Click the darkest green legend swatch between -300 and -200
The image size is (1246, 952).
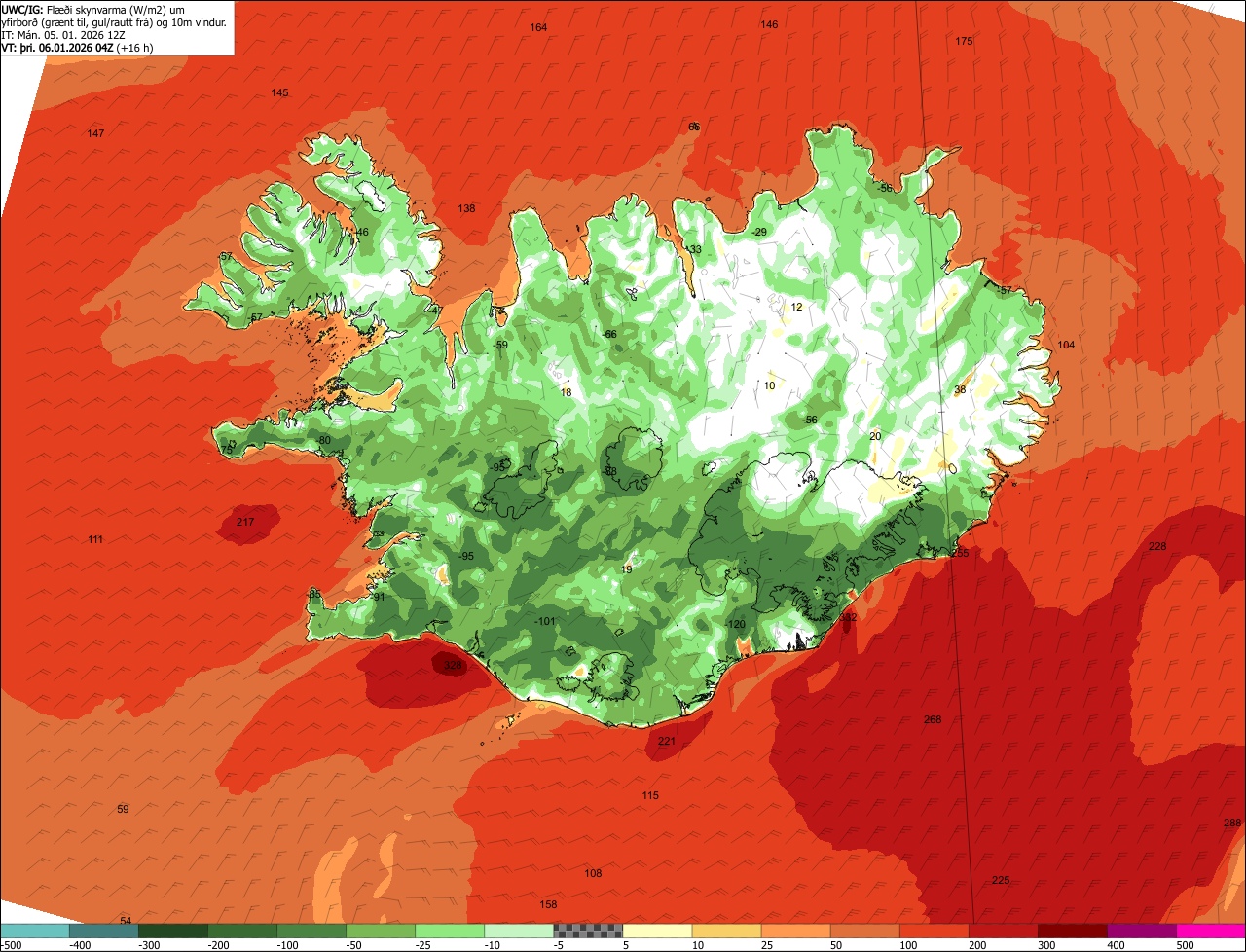[x=173, y=931]
